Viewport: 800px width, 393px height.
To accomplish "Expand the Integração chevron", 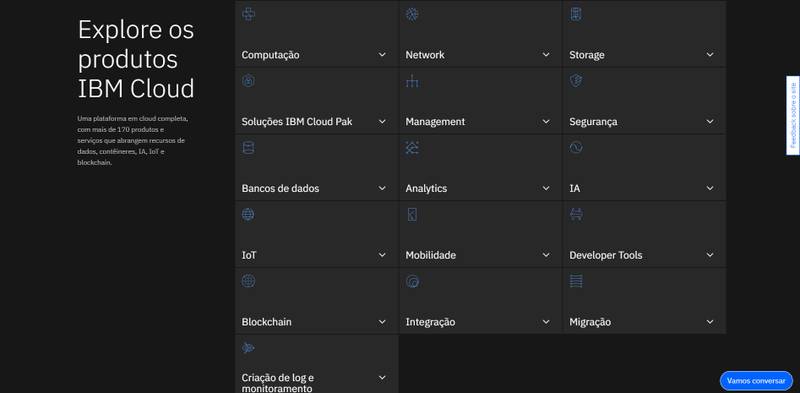I will [546, 322].
